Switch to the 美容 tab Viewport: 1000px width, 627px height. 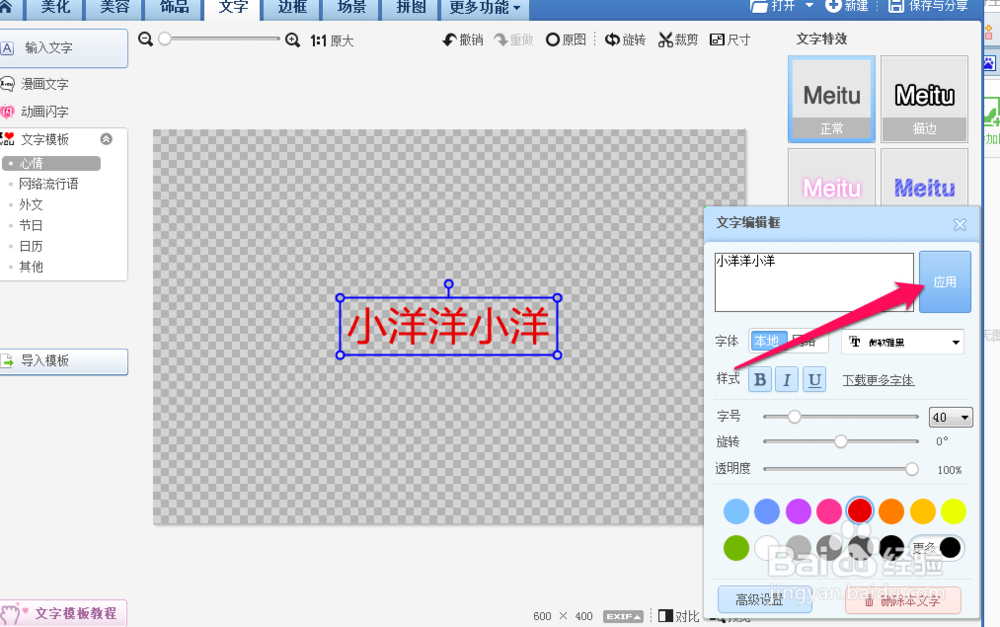pos(113,8)
